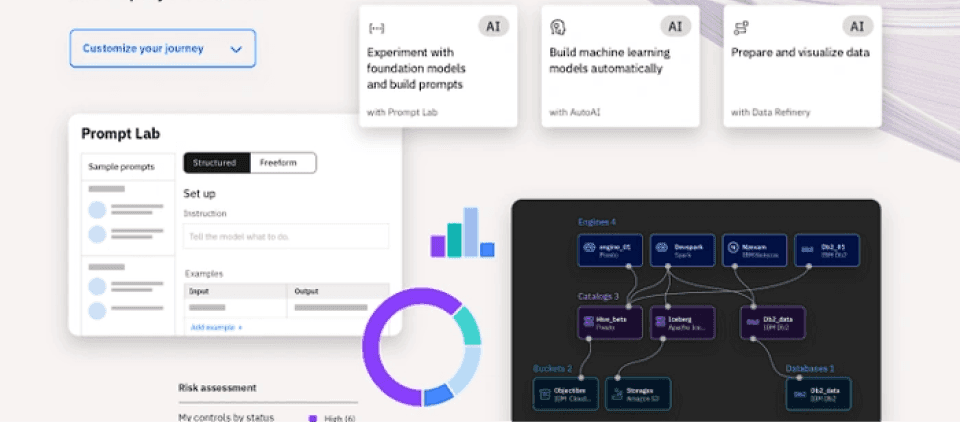Click the Buckets 2 group label

tap(552, 369)
